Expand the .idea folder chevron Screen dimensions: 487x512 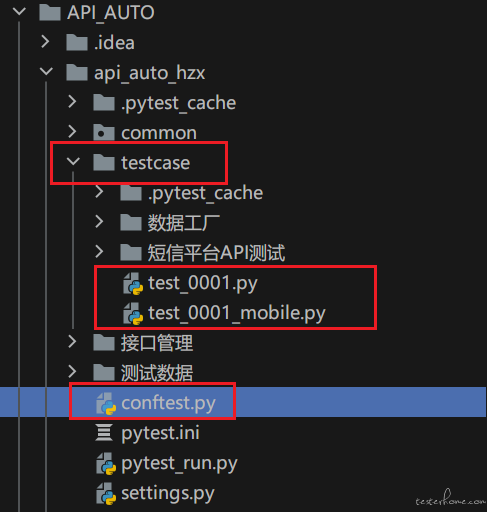tap(45, 42)
